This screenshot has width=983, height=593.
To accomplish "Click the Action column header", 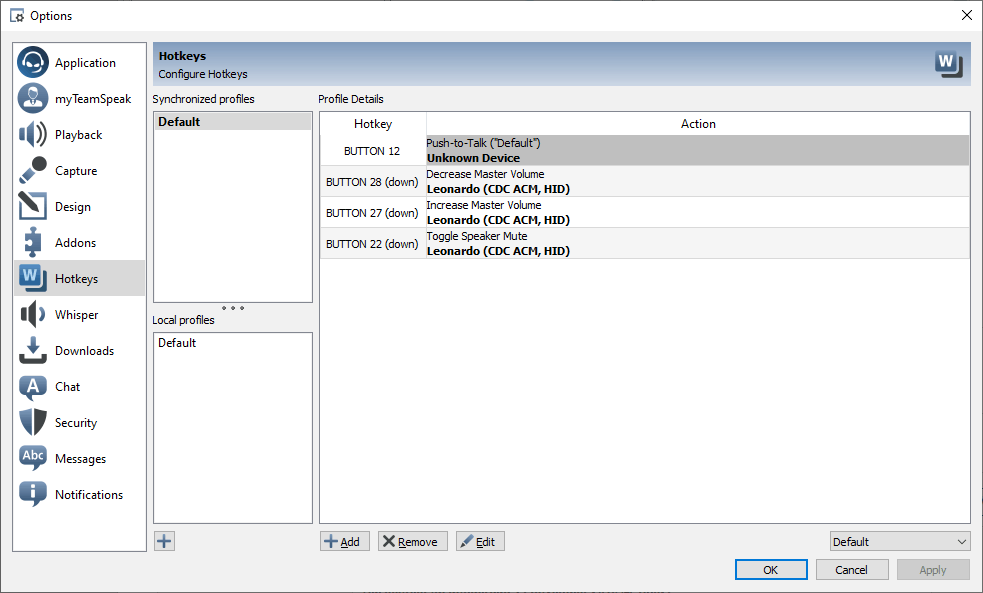I will (x=698, y=124).
